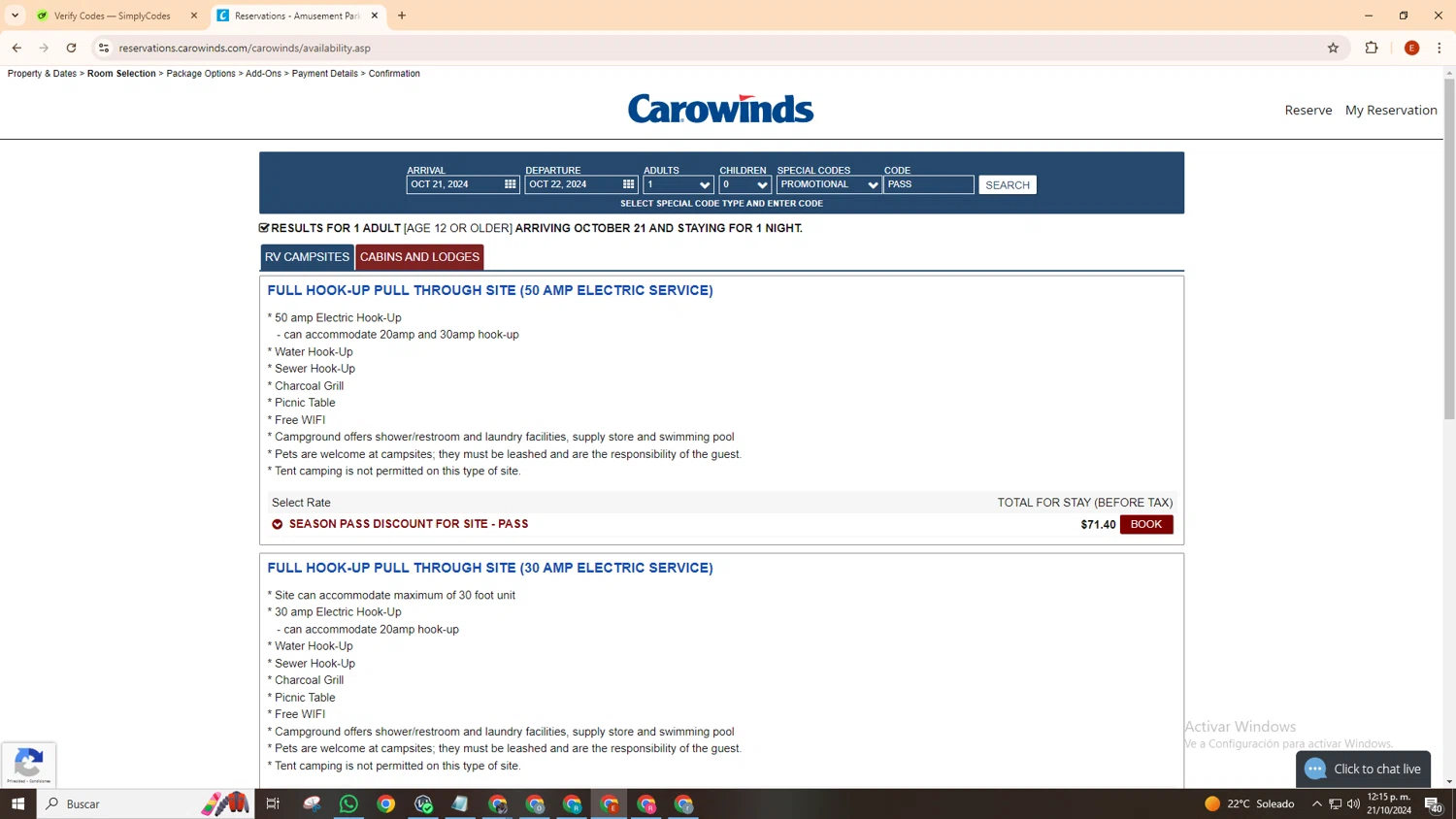View site information icon in address bar
The height and width of the screenshot is (819, 1456).
(x=104, y=48)
